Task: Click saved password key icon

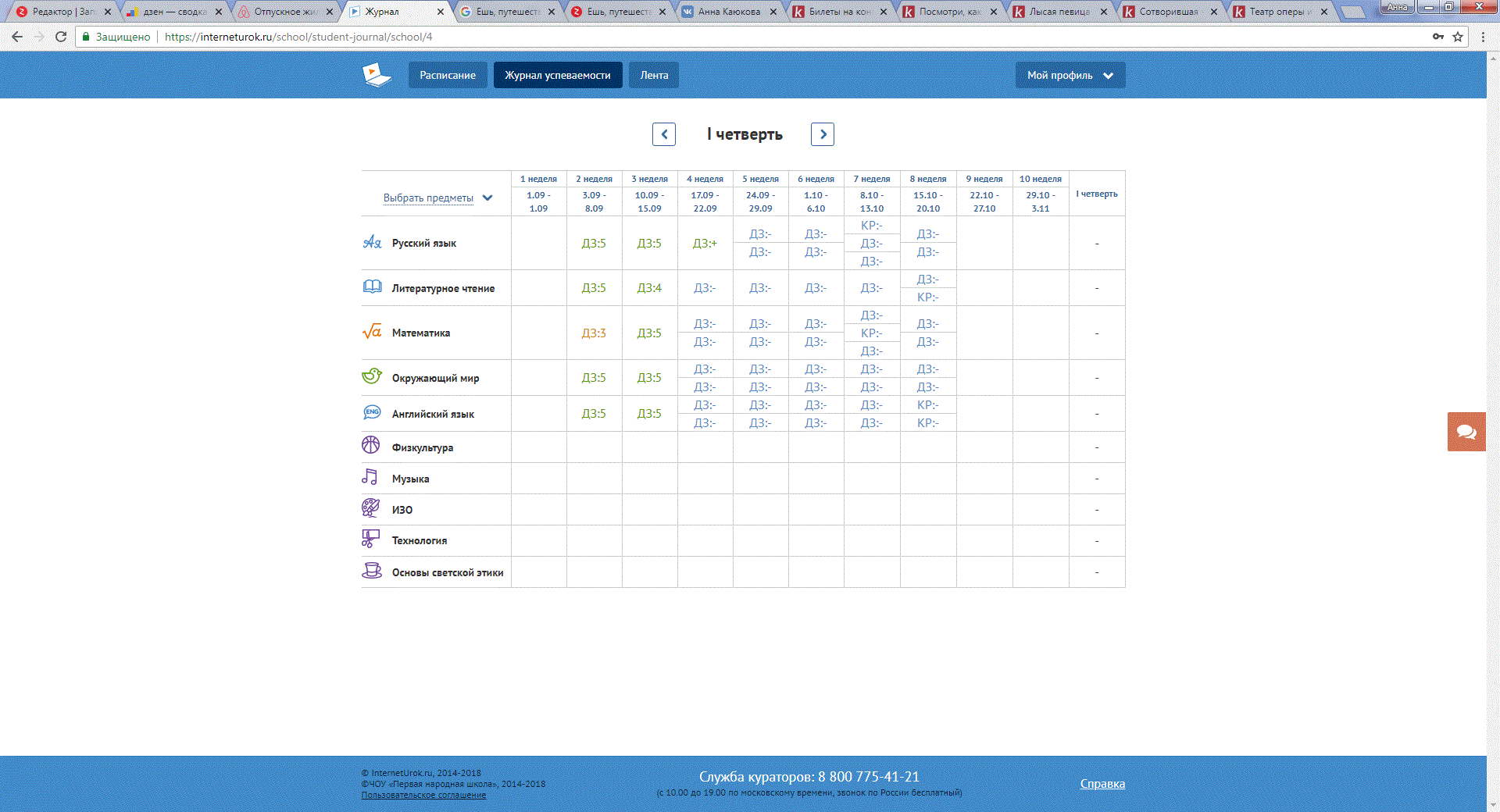Action: [1437, 37]
